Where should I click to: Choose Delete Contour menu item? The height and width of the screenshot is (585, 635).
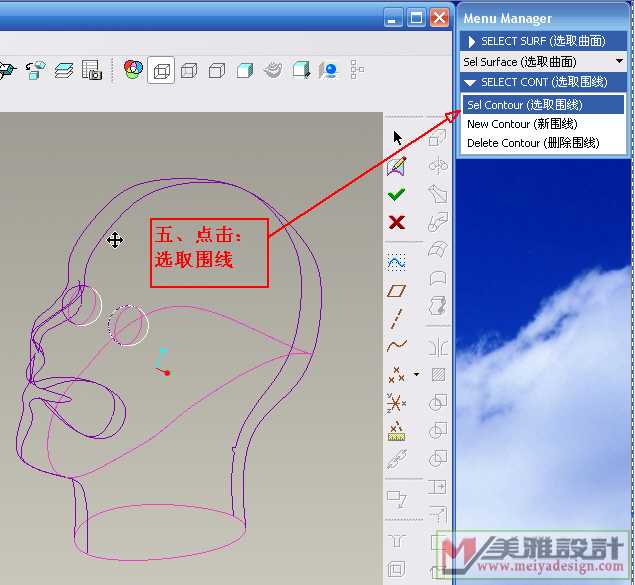coord(543,143)
